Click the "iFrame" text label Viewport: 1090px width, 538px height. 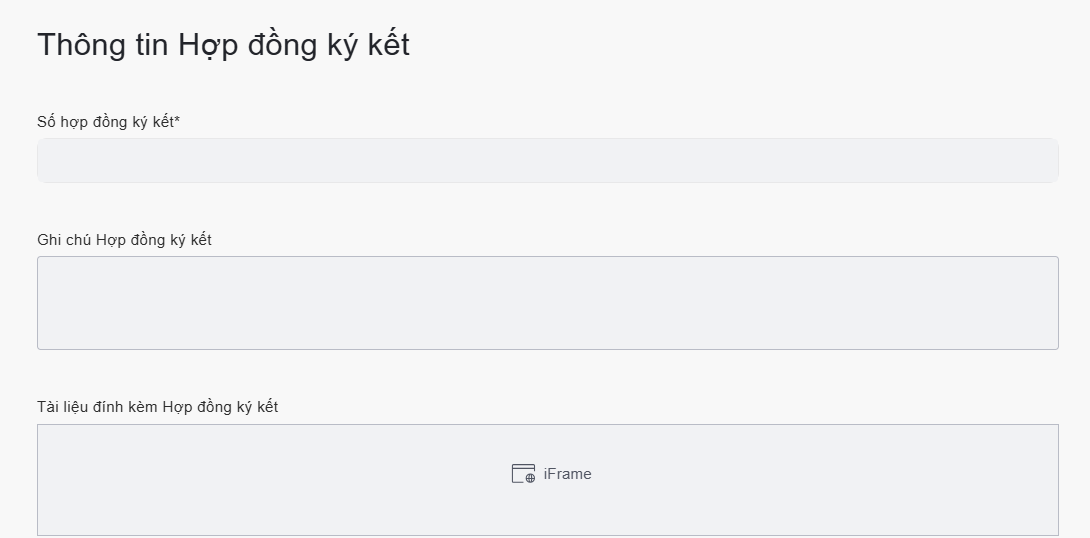point(567,474)
